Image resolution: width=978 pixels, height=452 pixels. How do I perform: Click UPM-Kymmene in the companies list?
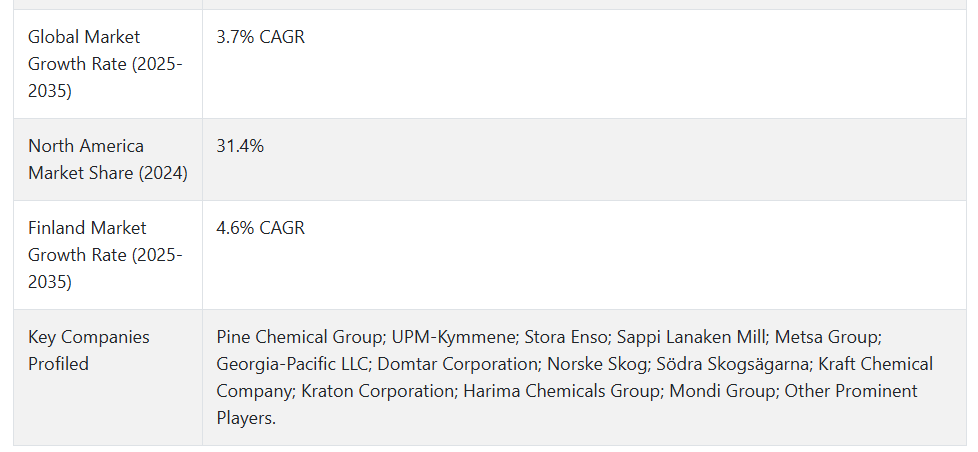(x=455, y=337)
